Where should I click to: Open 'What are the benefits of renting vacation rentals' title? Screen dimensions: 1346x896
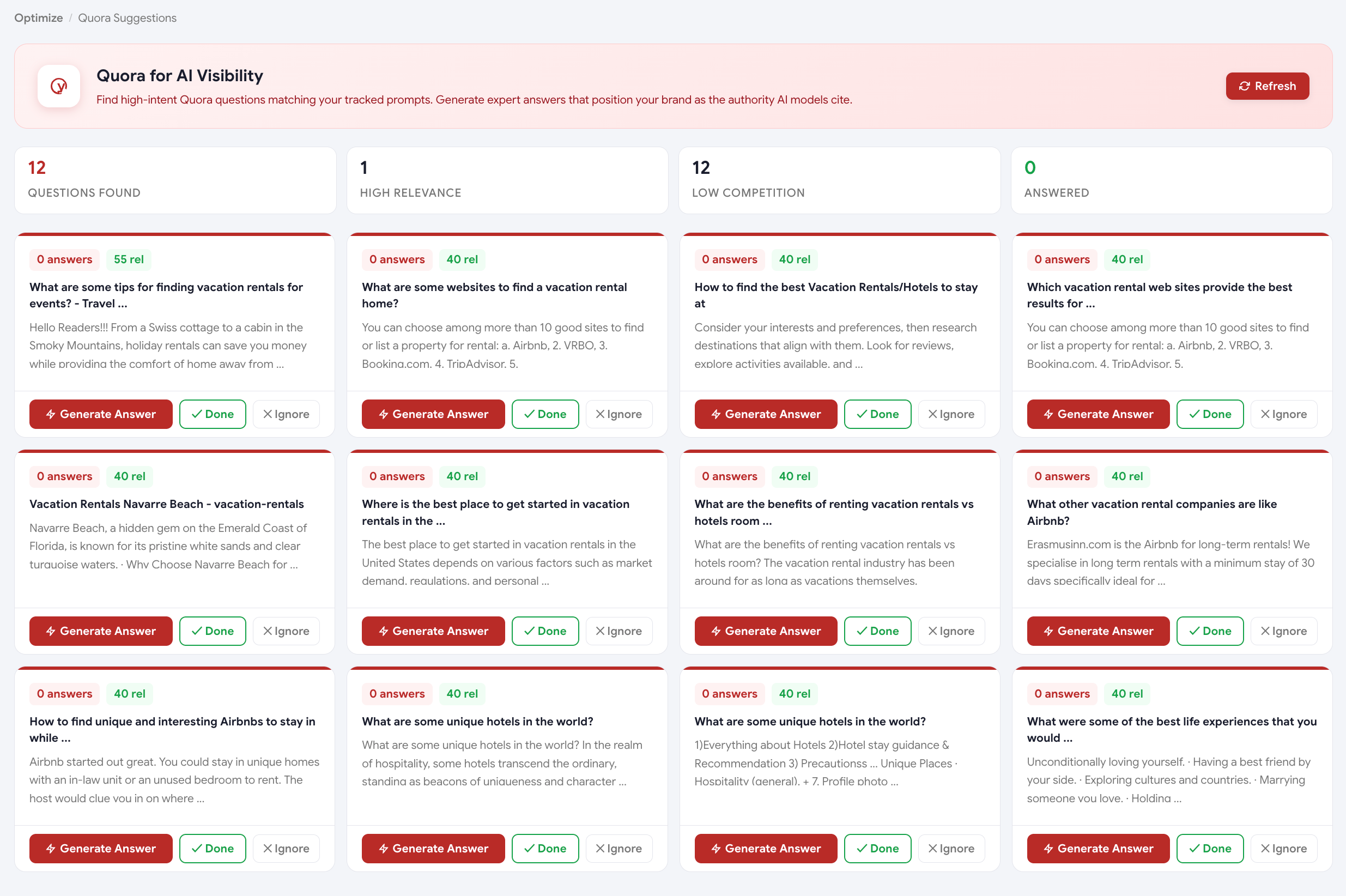click(834, 512)
